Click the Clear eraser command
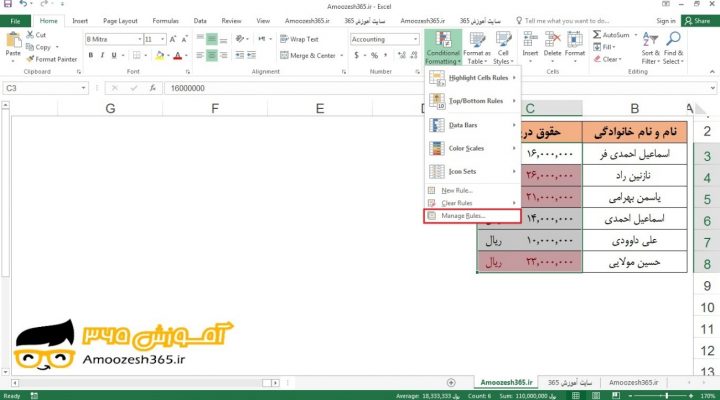The image size is (720, 400). [x=607, y=59]
